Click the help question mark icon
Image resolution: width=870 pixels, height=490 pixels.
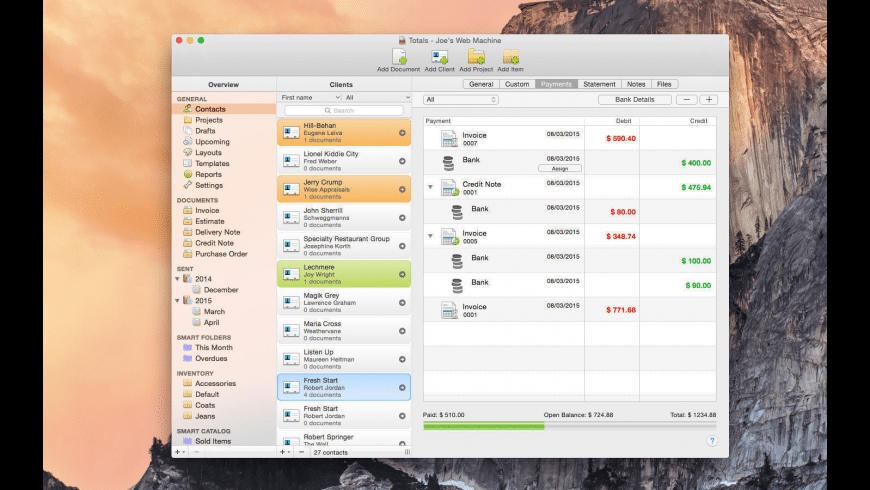click(x=712, y=440)
